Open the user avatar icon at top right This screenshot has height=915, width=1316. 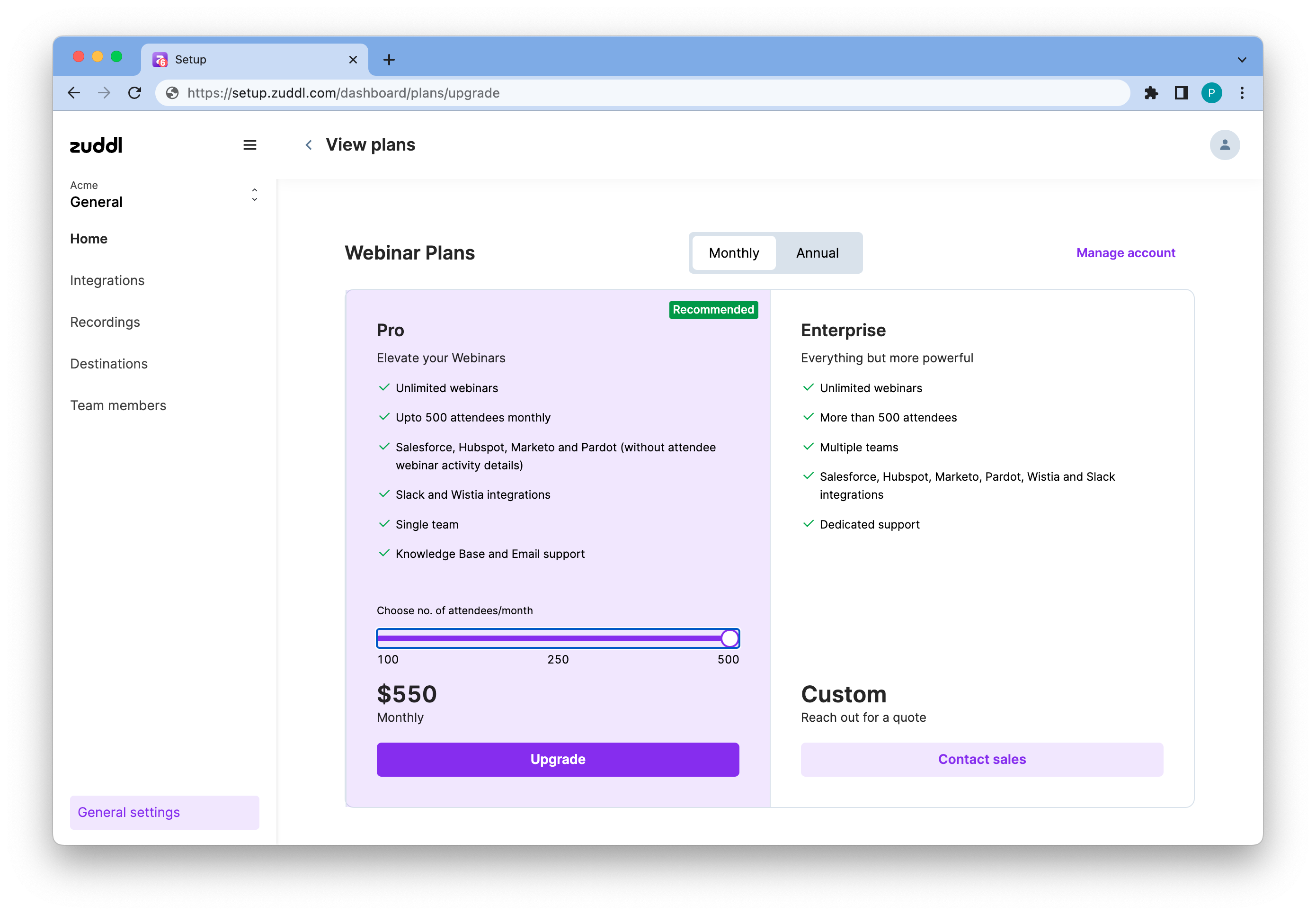1224,145
